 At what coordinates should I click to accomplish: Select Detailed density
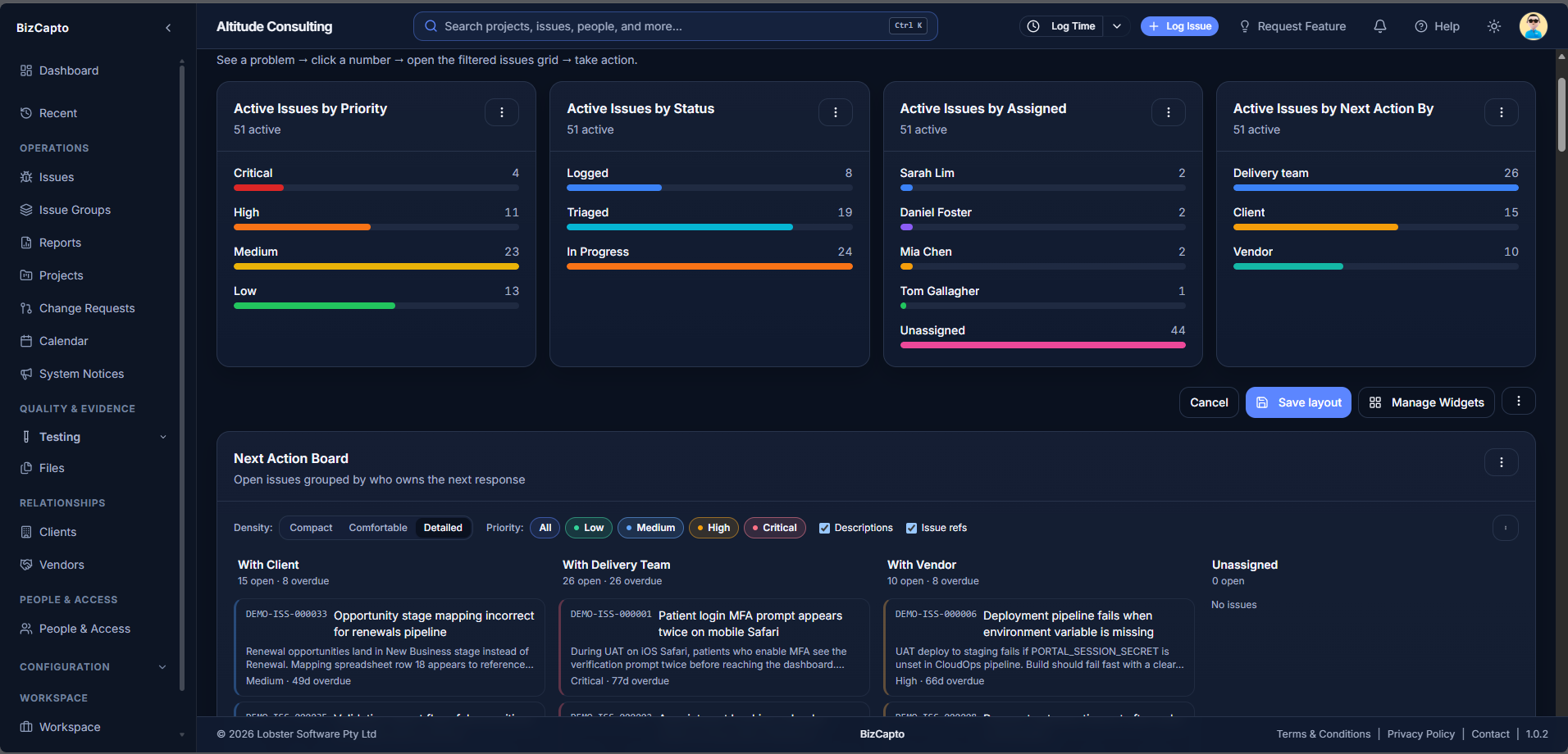(443, 528)
